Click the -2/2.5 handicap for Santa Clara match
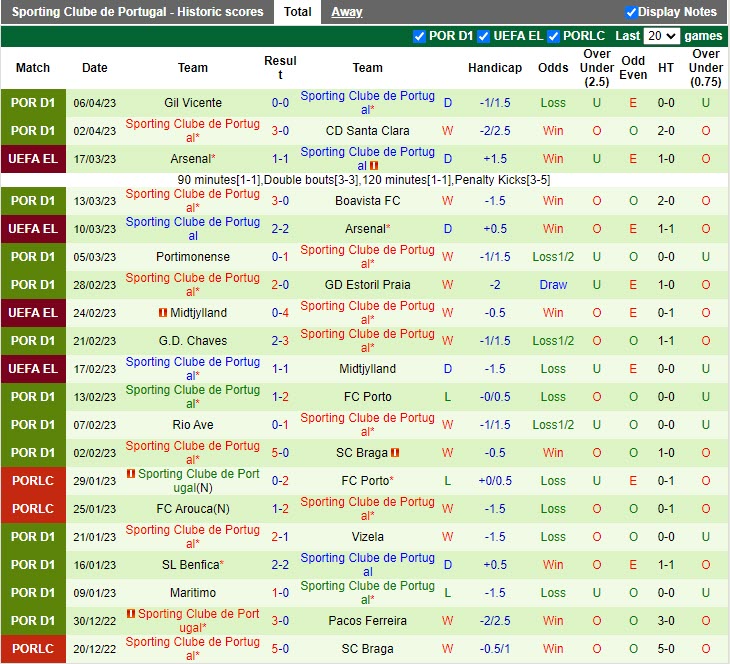730x664 pixels. 495,131
